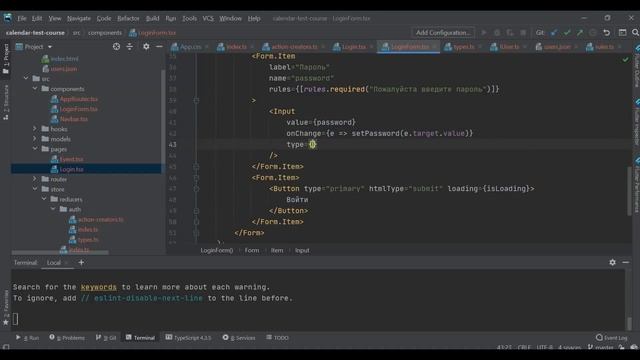This screenshot has width=640, height=360.
Task: Collapse the auth folder
Action: [x=53, y=209]
